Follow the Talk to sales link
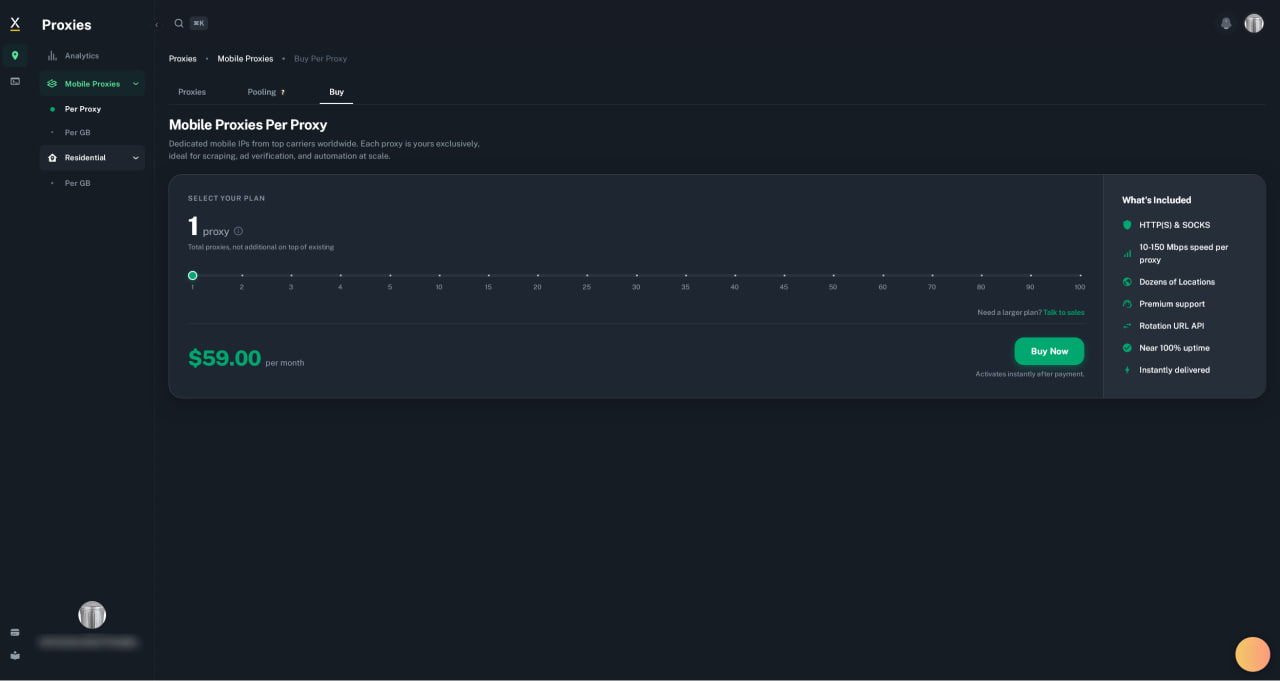Viewport: 1280px width, 681px height. 1064,313
